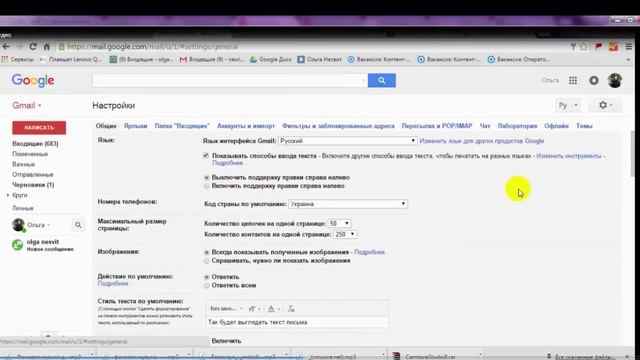Open the Важные folder
Image resolution: width=640 pixels, height=360 pixels.
(23, 164)
